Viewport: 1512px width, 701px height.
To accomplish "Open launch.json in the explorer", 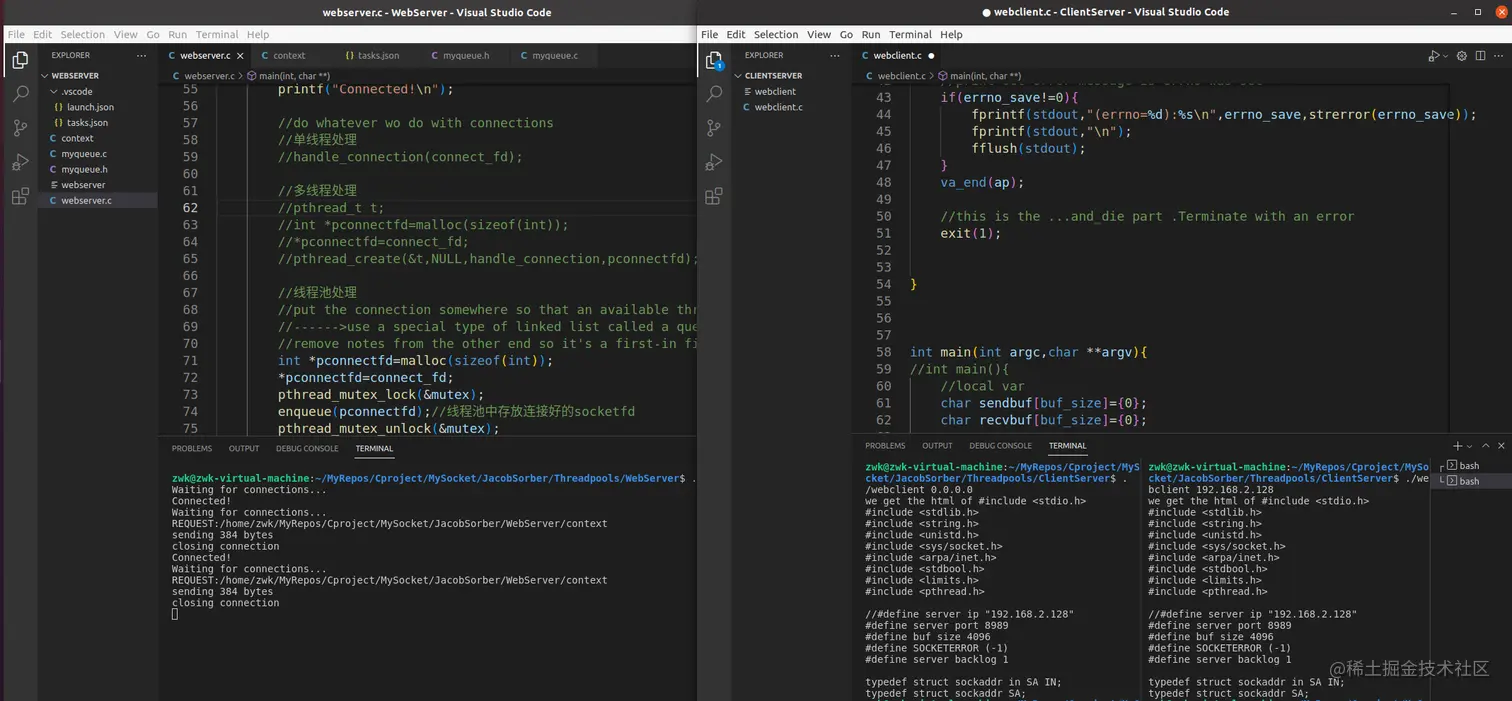I will click(90, 107).
